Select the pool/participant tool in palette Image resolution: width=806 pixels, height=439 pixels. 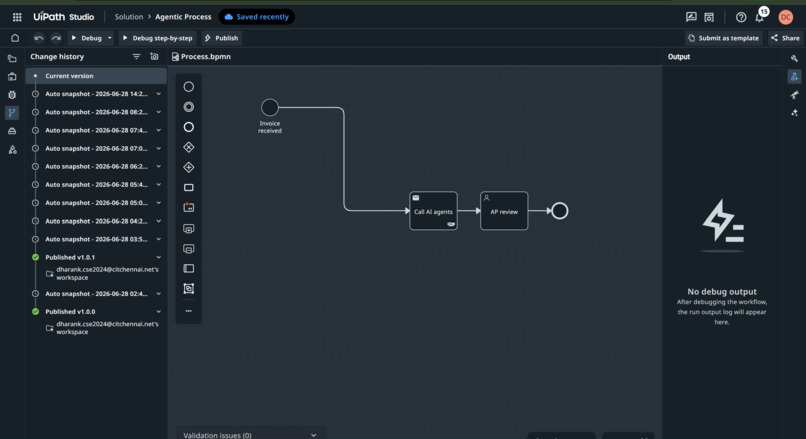(189, 268)
